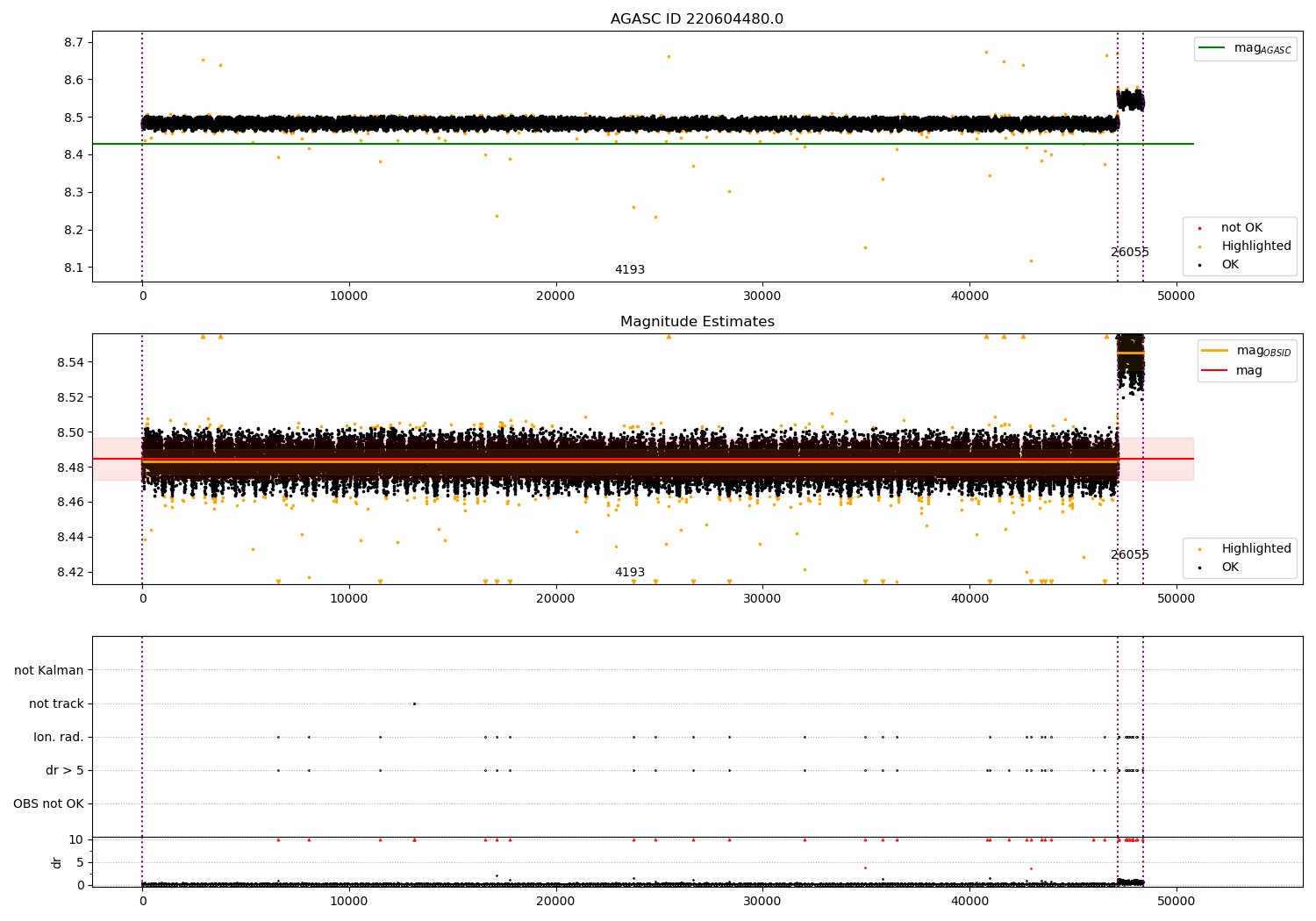Select the 'not Kalman' axis label
1316x921 pixels.
pyautogui.click(x=49, y=670)
